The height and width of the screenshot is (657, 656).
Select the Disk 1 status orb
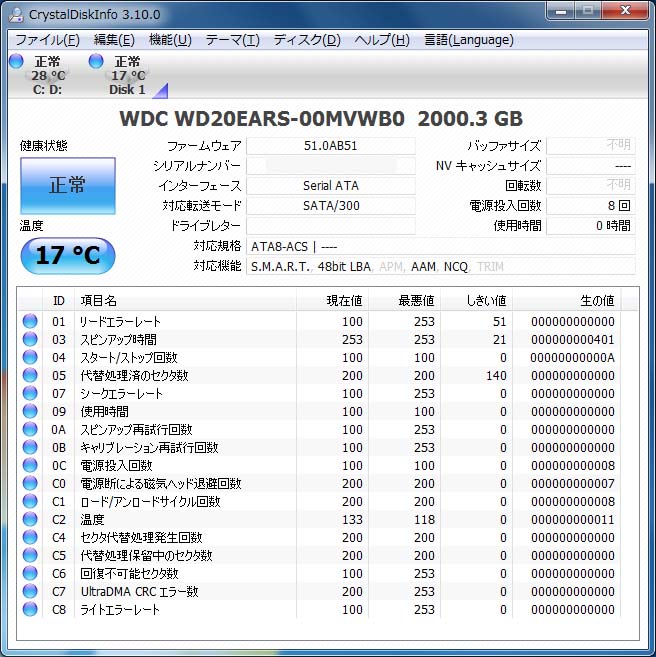tap(96, 62)
